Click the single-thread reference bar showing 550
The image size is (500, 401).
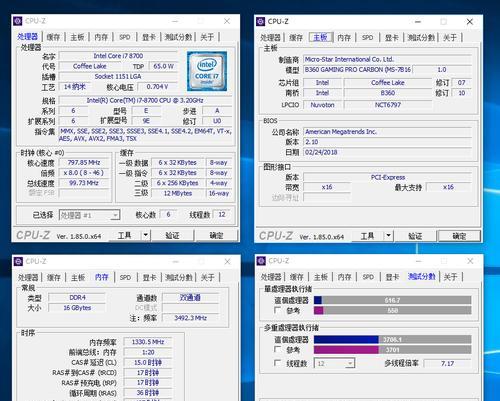tap(393, 310)
